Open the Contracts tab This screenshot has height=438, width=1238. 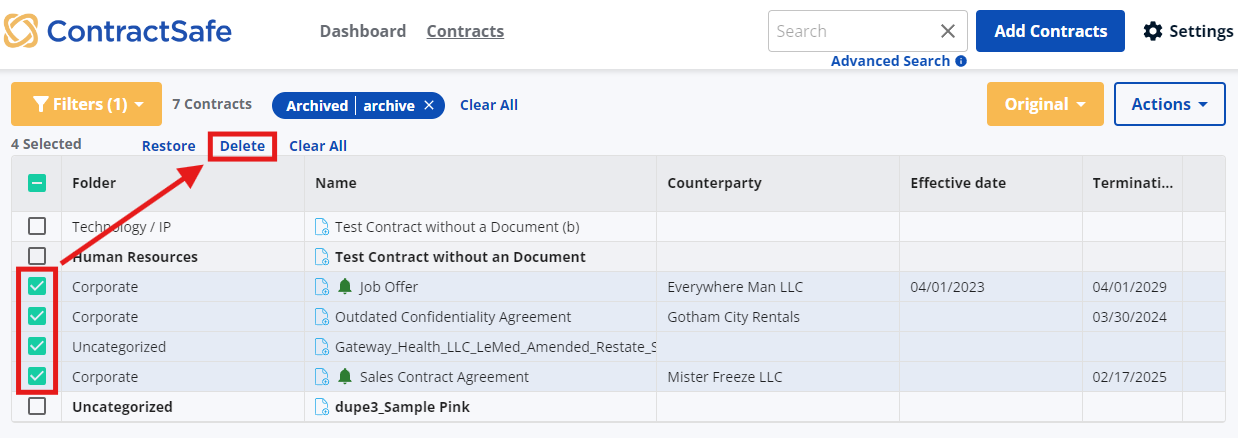(465, 31)
